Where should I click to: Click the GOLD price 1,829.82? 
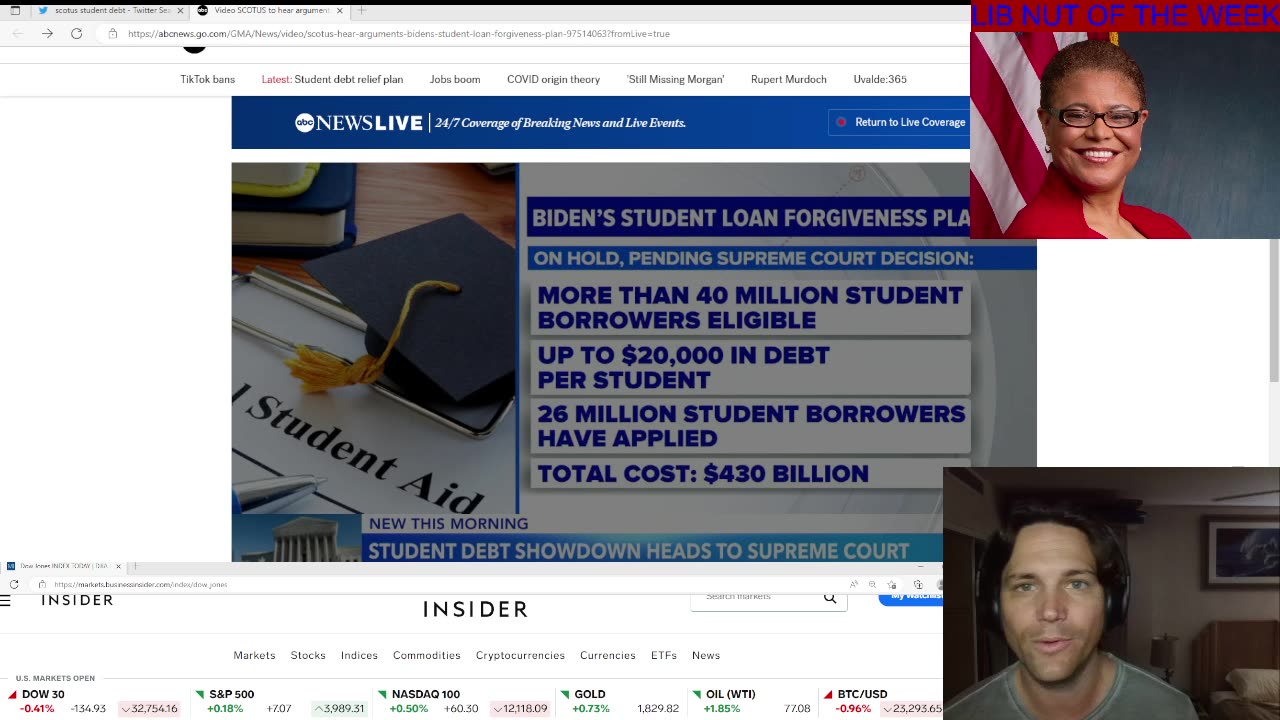click(658, 709)
